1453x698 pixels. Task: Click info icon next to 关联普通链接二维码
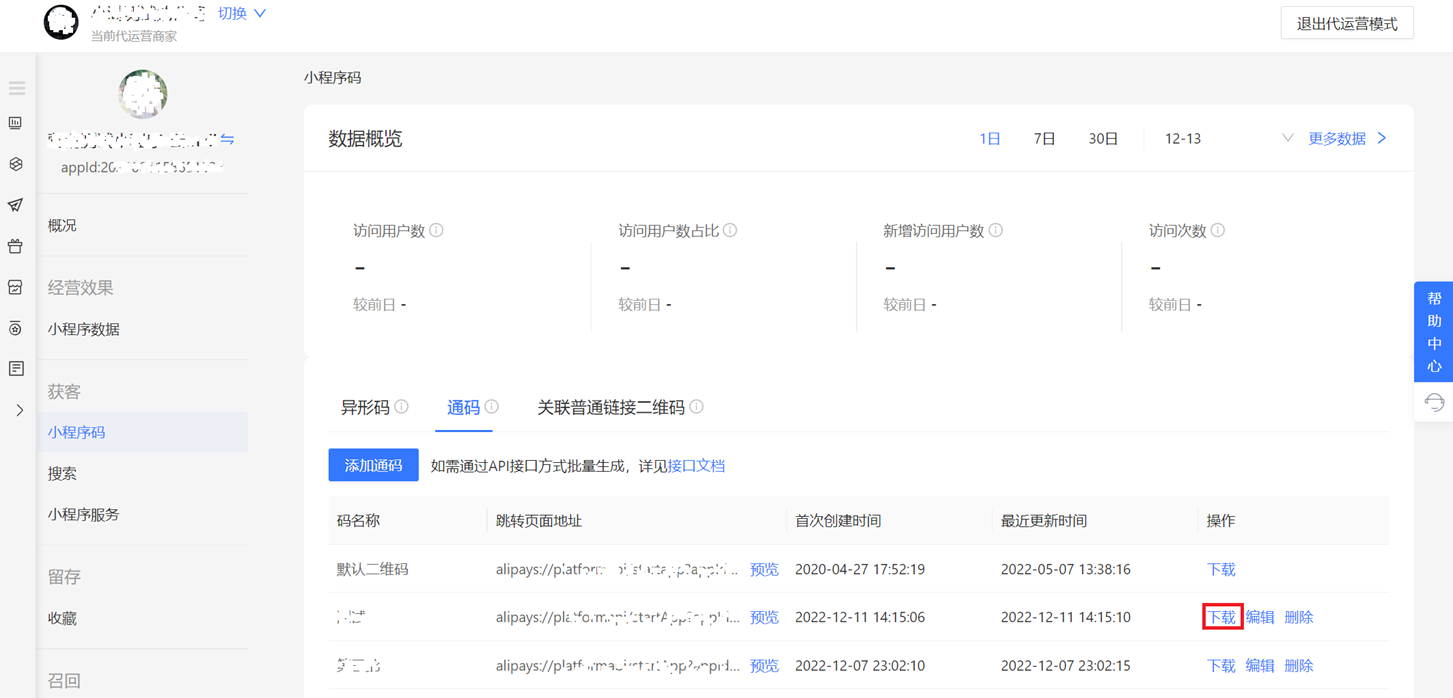[x=697, y=407]
